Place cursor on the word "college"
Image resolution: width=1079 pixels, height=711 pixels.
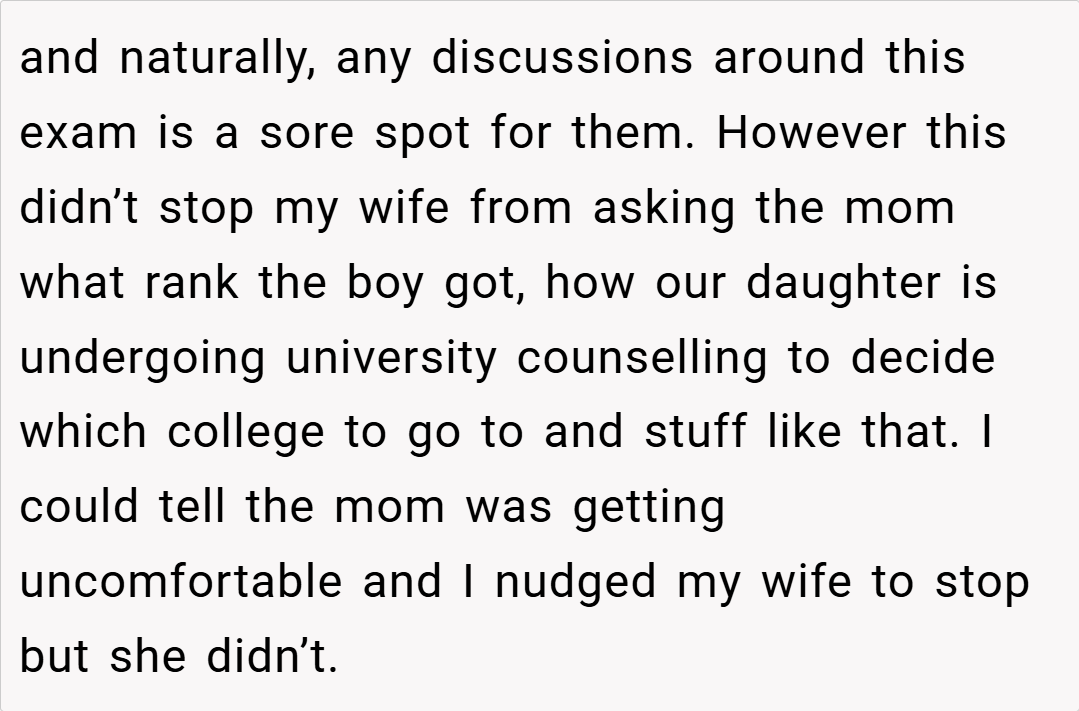pos(246,434)
